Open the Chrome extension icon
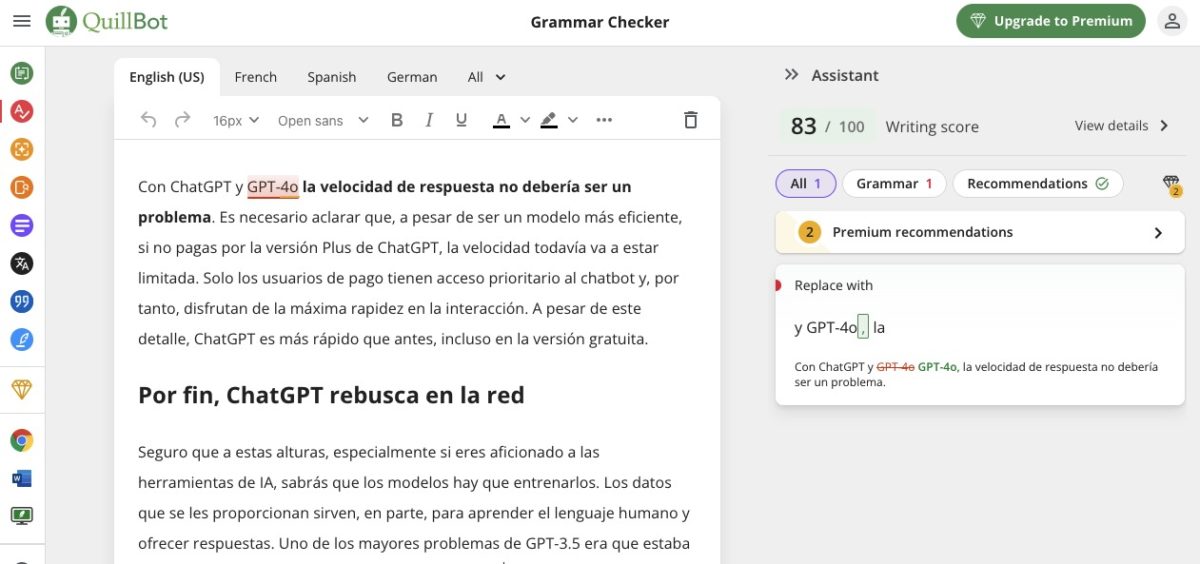Image resolution: width=1200 pixels, height=564 pixels. click(21, 440)
